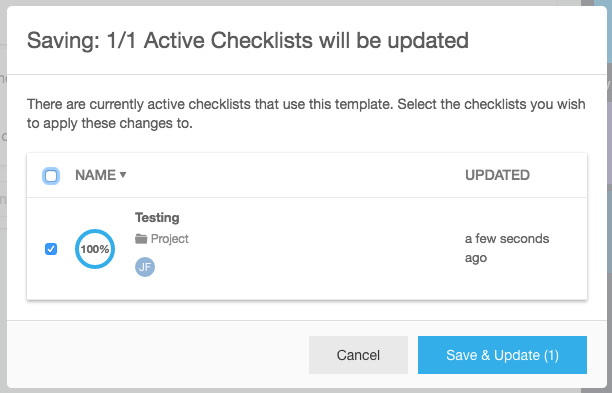Click the description text about active checklists
612x393 pixels.
[306, 114]
